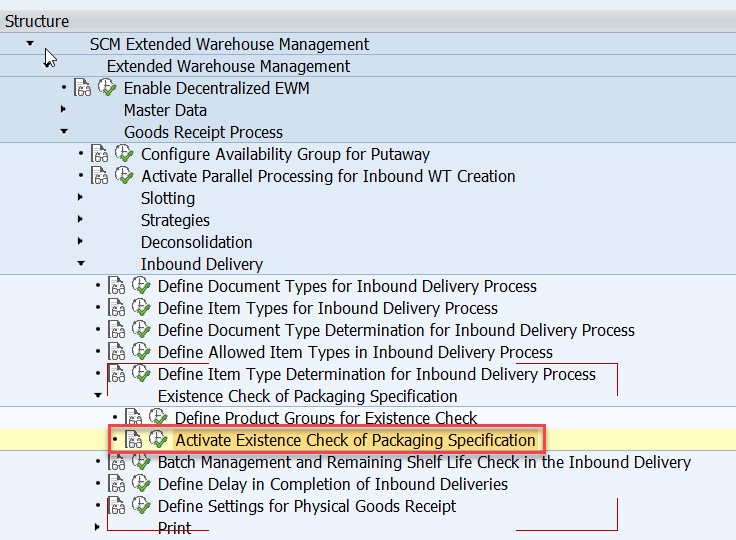Open IMG documentation for Enable Decentralized EWM
This screenshot has height=540, width=736.
[83, 88]
